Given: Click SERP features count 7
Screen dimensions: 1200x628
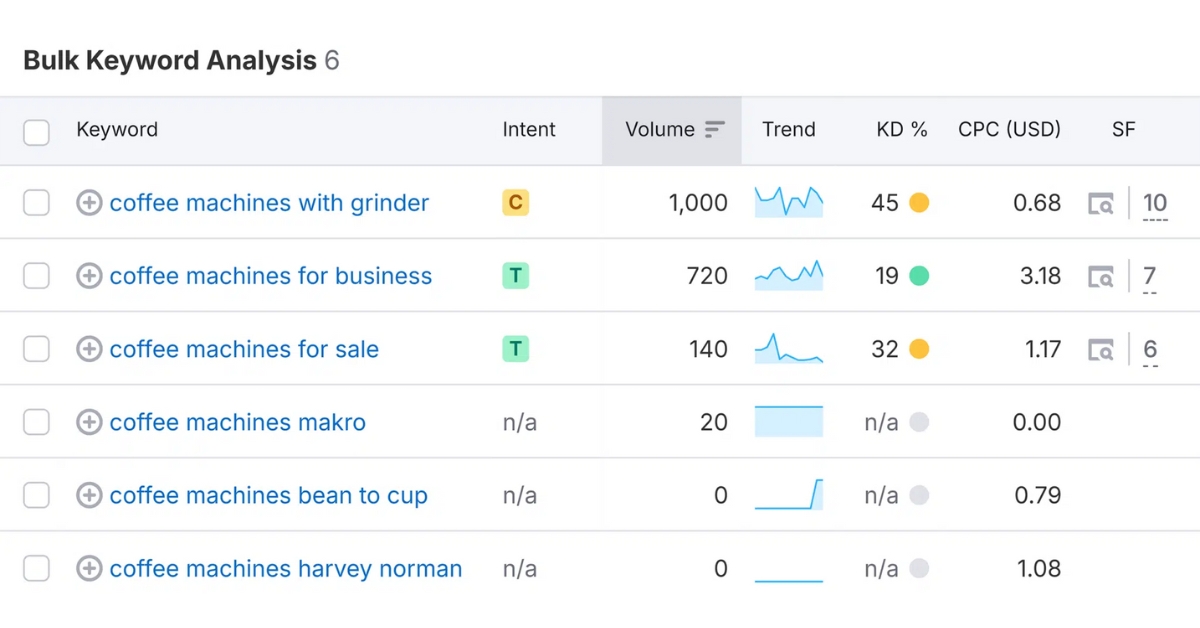Looking at the screenshot, I should coord(1150,277).
